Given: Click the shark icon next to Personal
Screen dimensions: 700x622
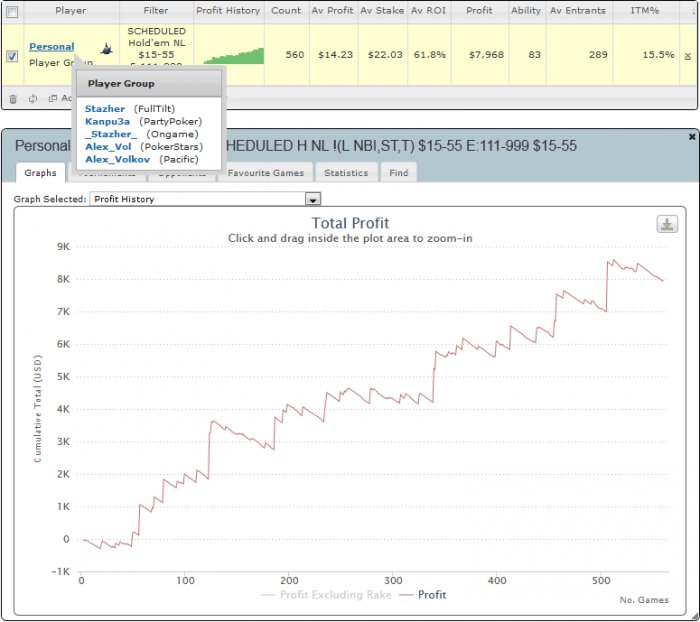Looking at the screenshot, I should [x=106, y=48].
